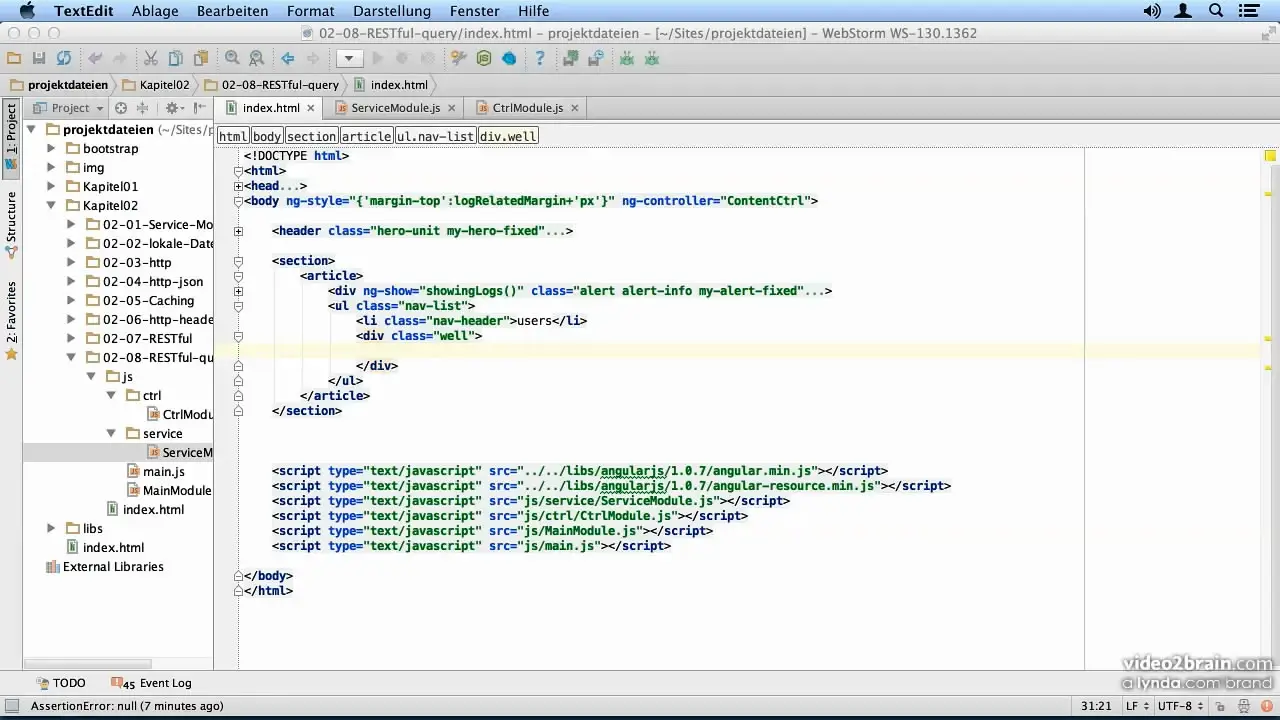Select the ul.nav-list structure breadcrumb
This screenshot has width=1280, height=720.
pyautogui.click(x=435, y=136)
